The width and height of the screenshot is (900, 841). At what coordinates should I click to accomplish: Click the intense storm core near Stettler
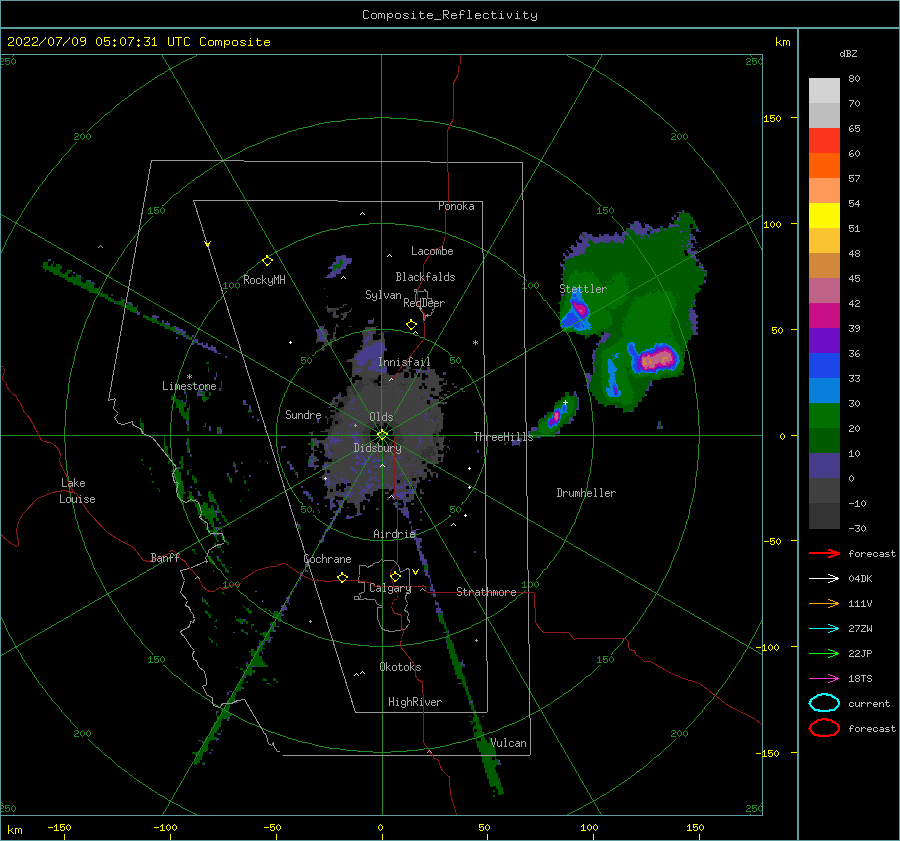point(580,310)
